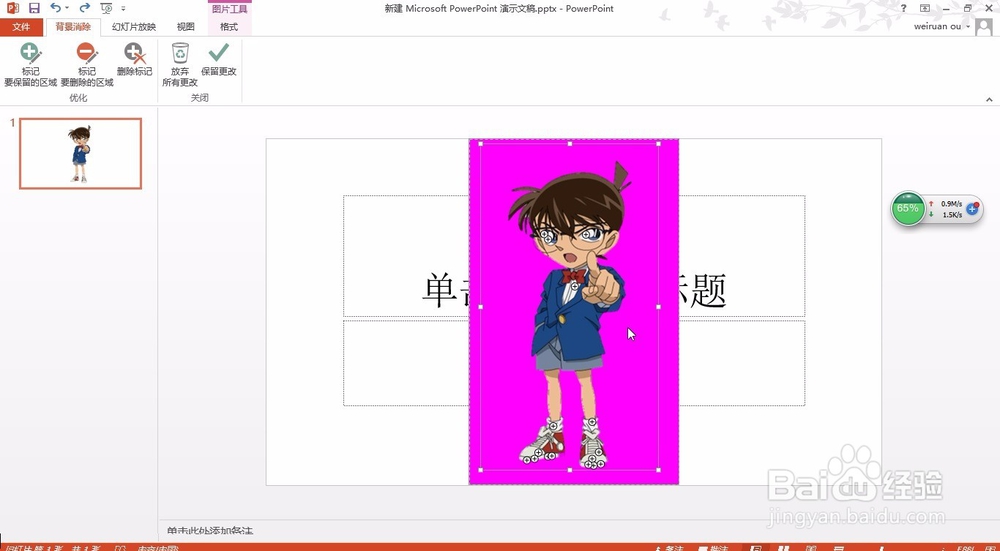Viewport: 1000px width, 551px height.
Task: Click the notes field 单击此处添加备注
Action: click(210, 531)
